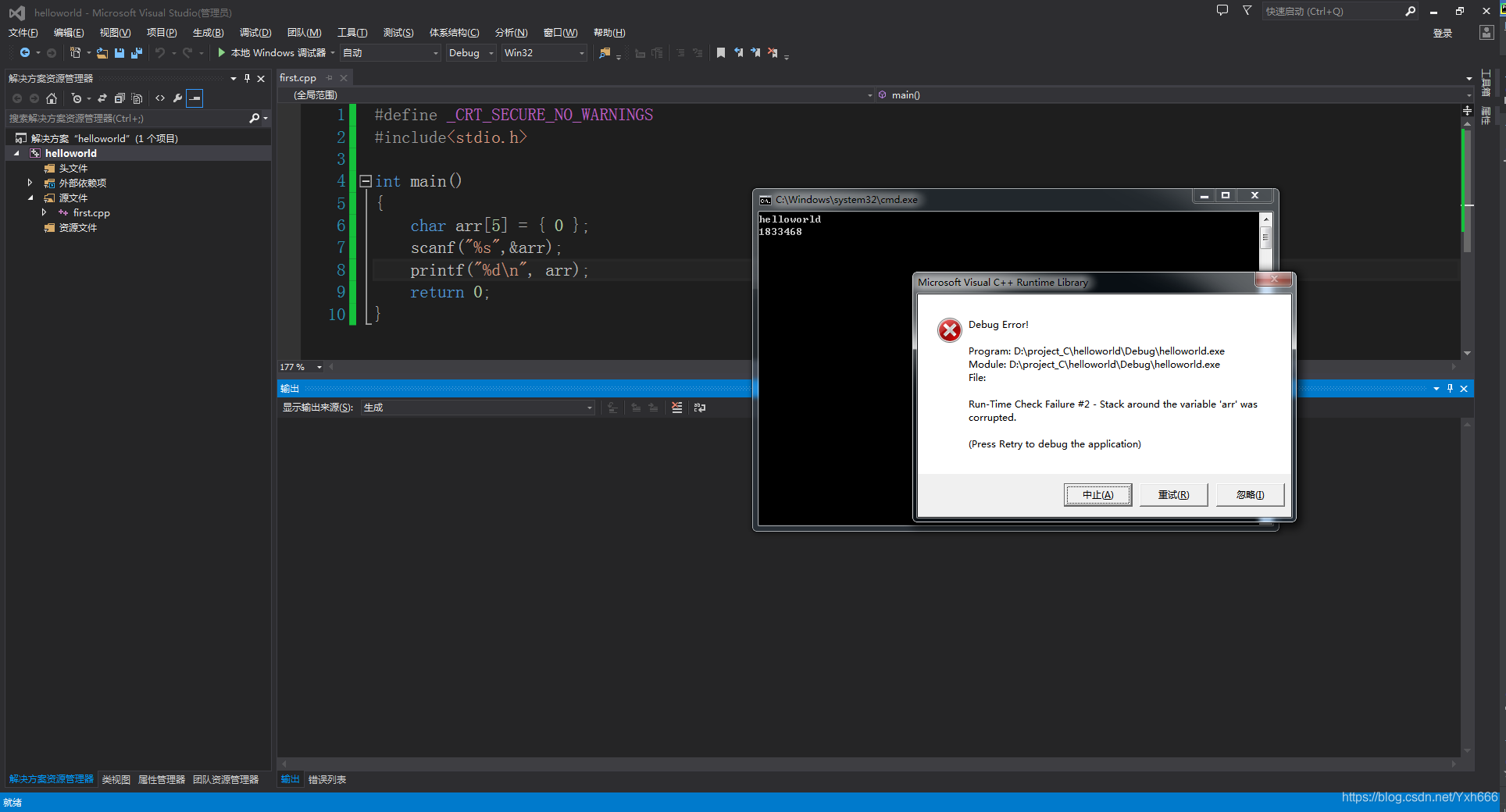Open the Win32 platform dropdown

point(544,53)
